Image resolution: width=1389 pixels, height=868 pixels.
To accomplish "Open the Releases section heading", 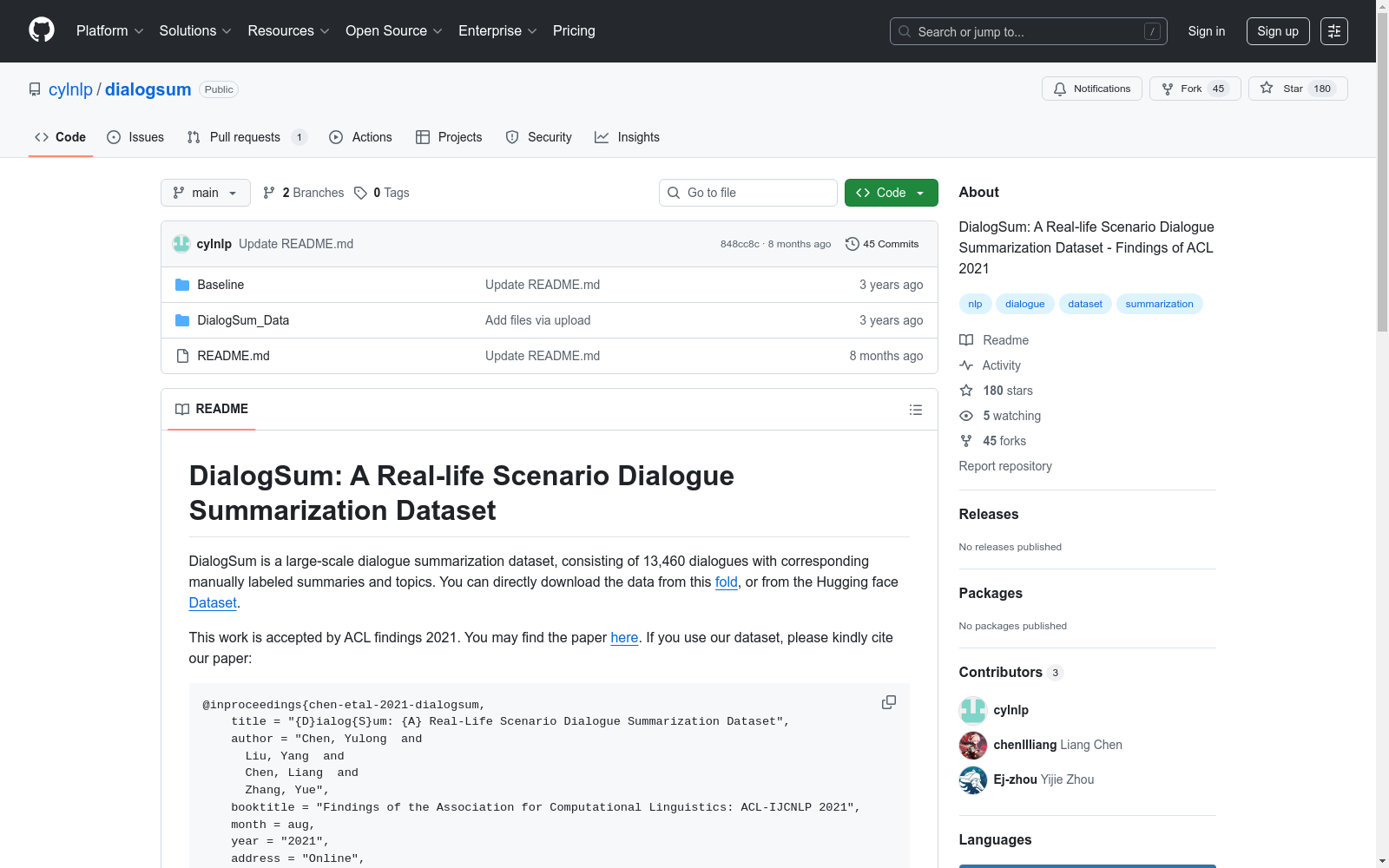I will pyautogui.click(x=989, y=514).
